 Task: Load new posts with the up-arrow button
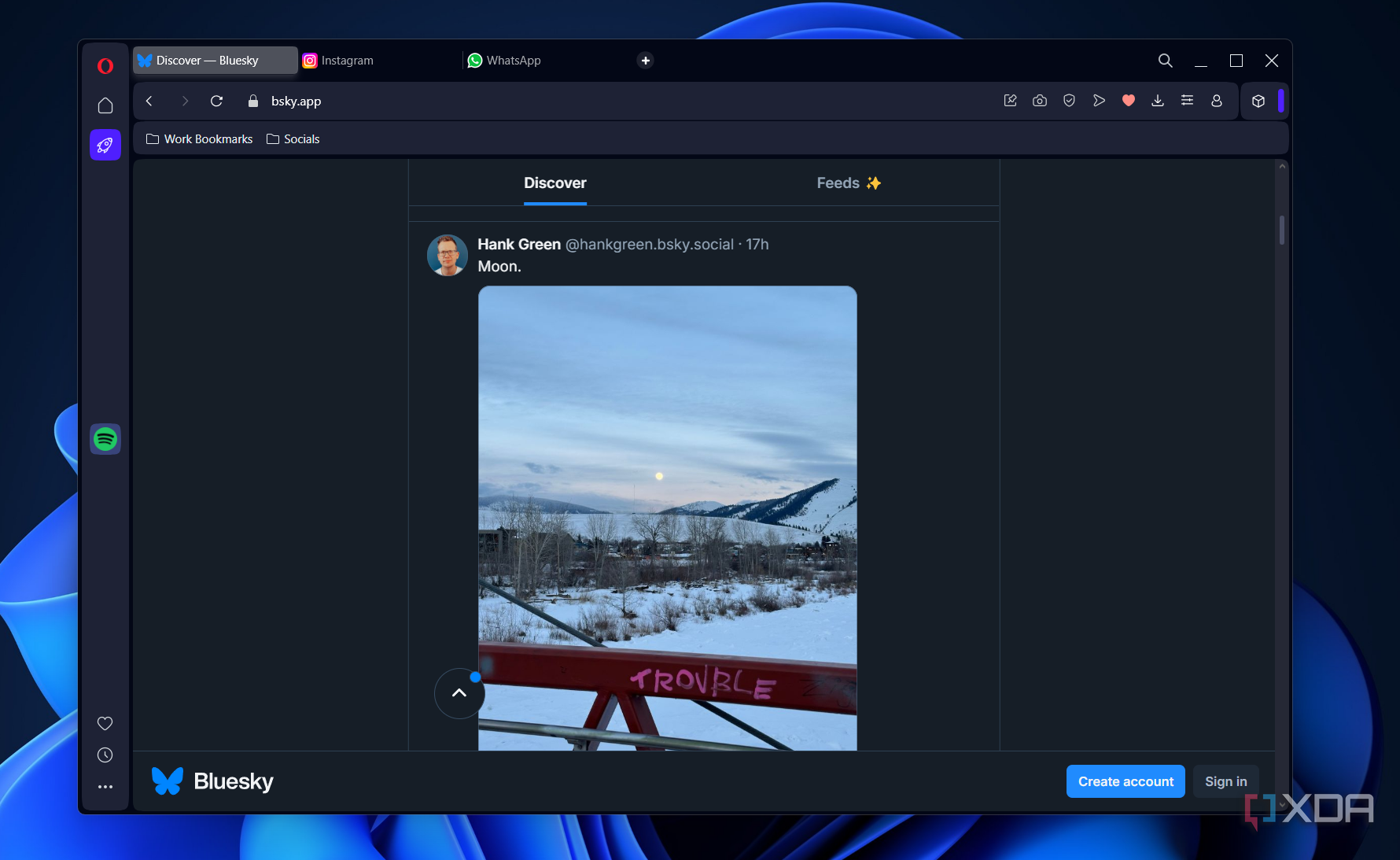[x=459, y=693]
